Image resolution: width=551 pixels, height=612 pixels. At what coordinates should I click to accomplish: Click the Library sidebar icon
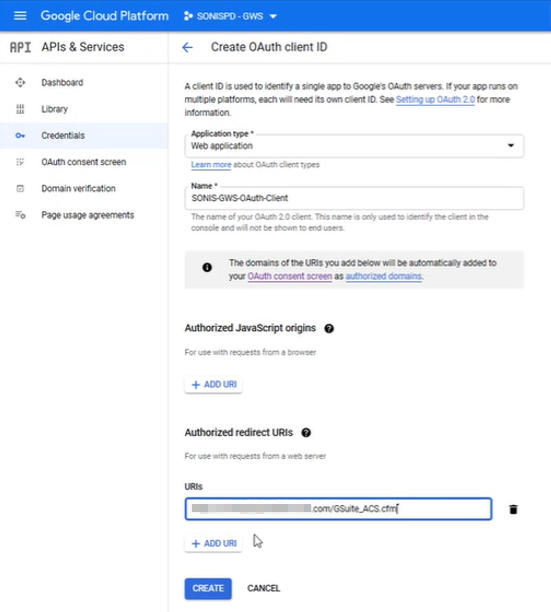coord(20,109)
